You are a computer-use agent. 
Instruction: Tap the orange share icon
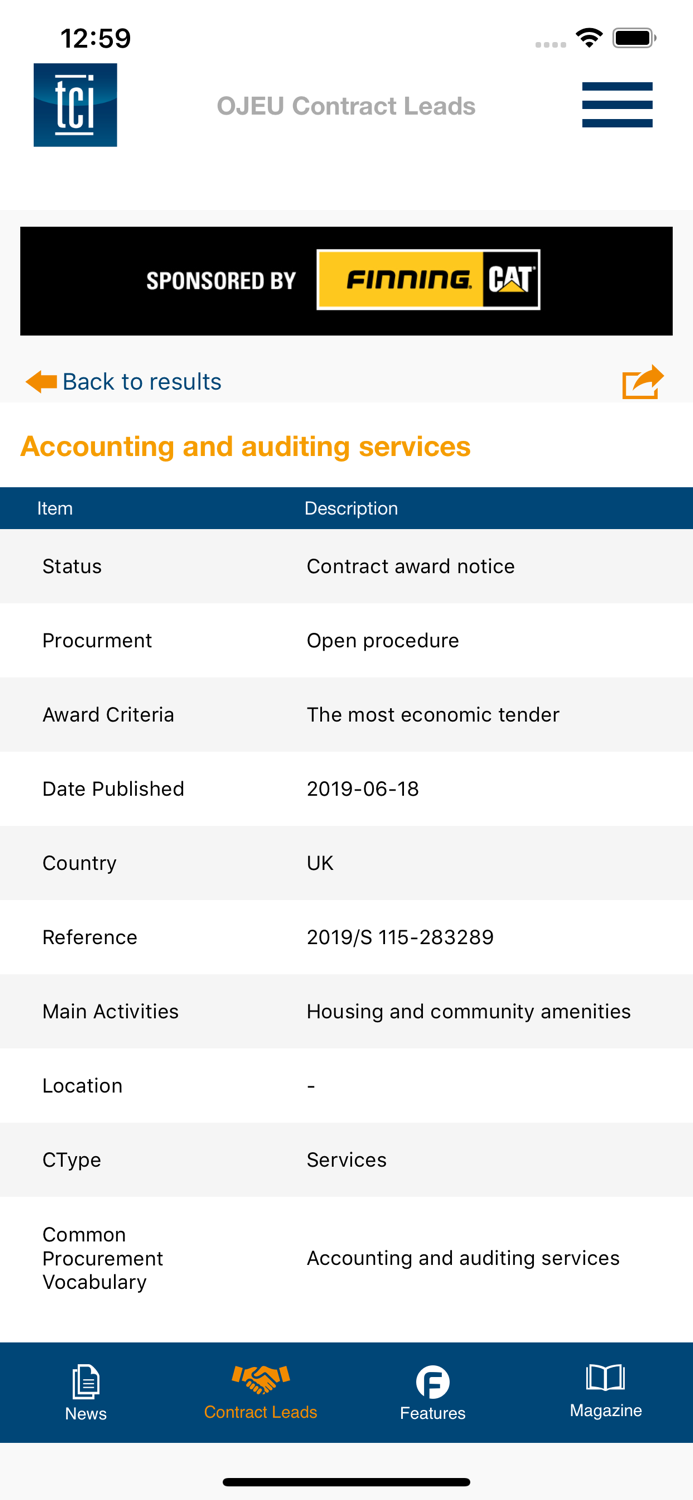point(642,382)
